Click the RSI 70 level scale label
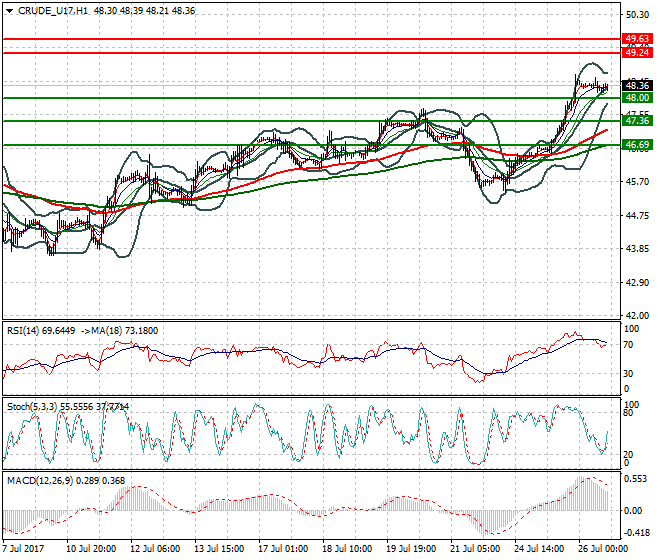This screenshot has height=560, width=660. click(x=628, y=345)
